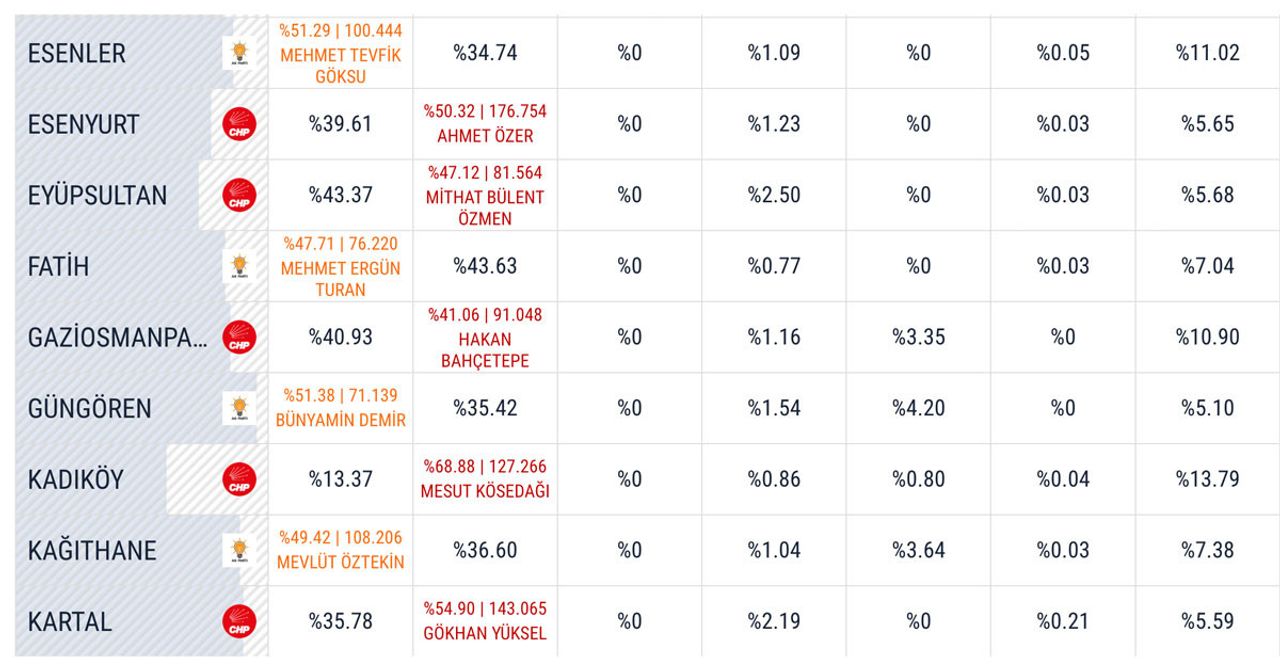
Task: Click winner MEHMET TEVFİK GÖKSU result
Action: [340, 54]
